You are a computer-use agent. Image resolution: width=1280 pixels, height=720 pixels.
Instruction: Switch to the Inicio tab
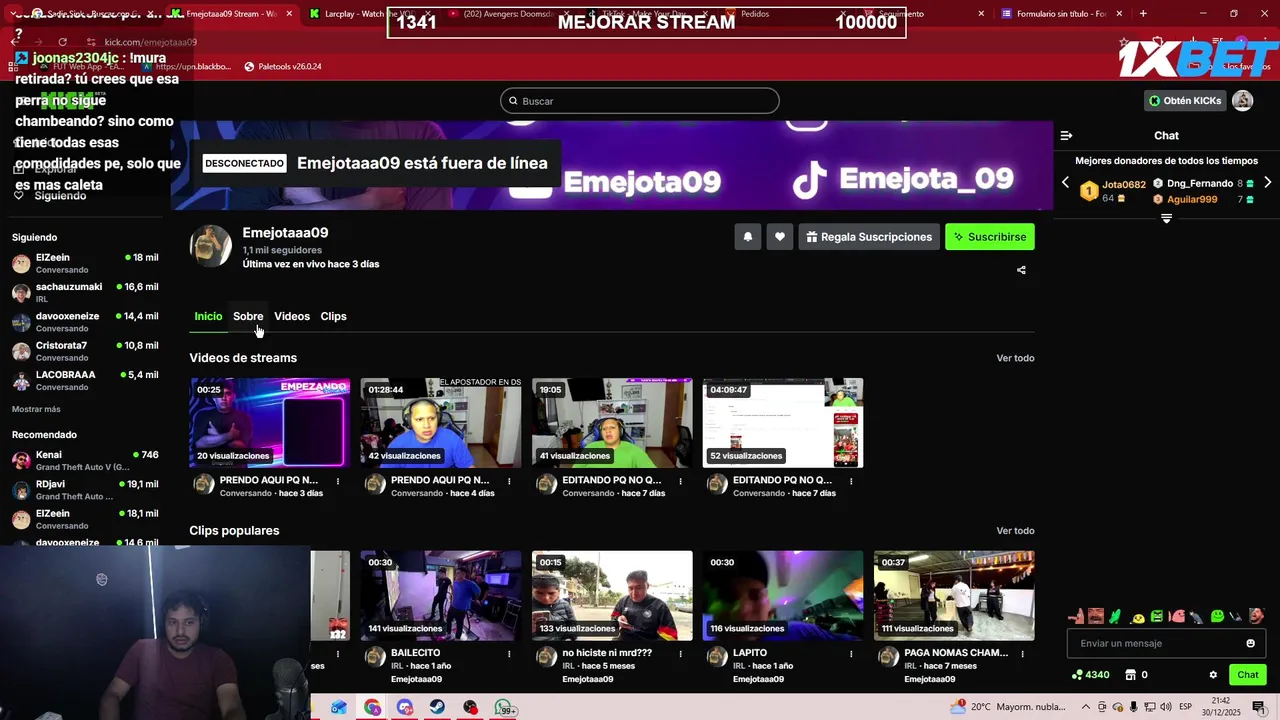tap(208, 316)
